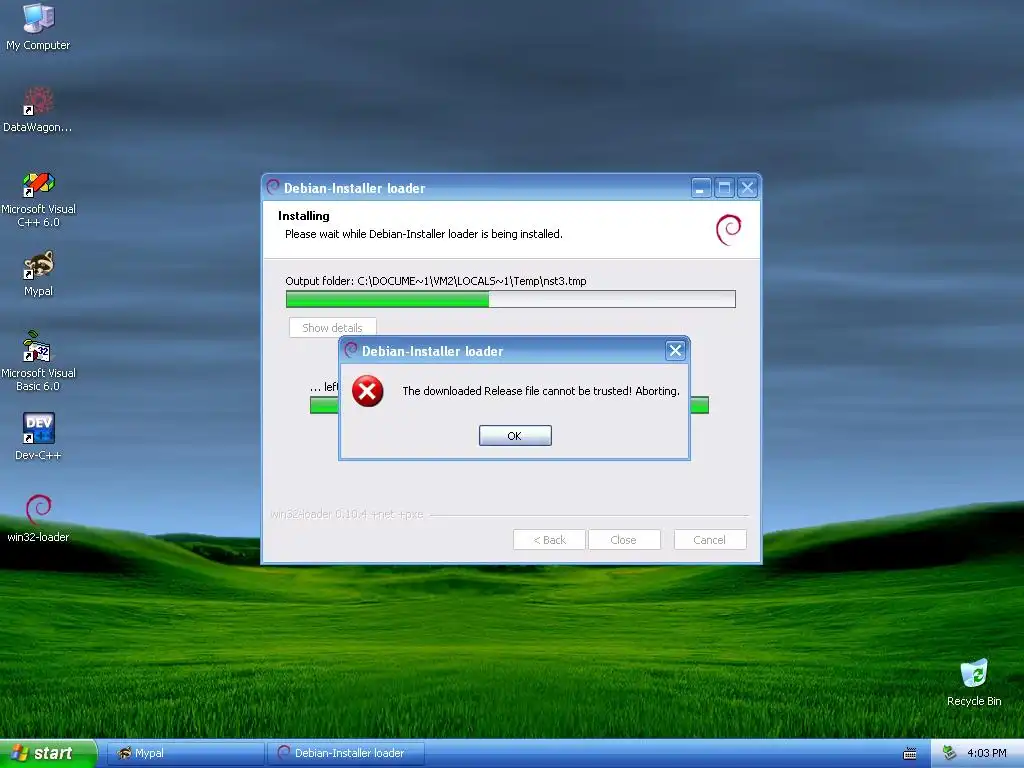Click the 4:03 PM system clock
The image size is (1024, 768).
coord(987,753)
